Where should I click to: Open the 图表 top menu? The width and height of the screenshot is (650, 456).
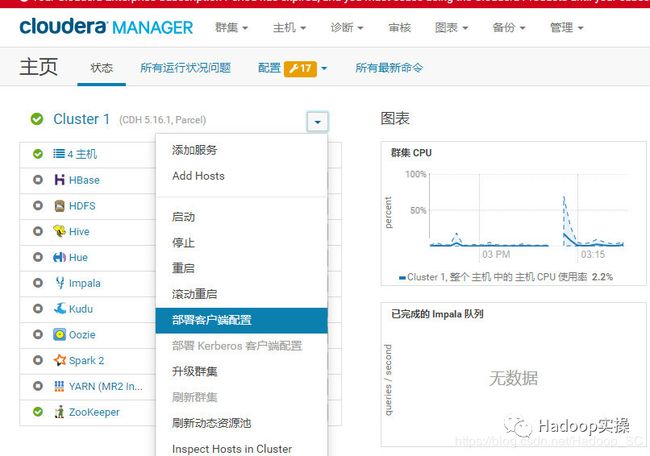pyautogui.click(x=451, y=27)
